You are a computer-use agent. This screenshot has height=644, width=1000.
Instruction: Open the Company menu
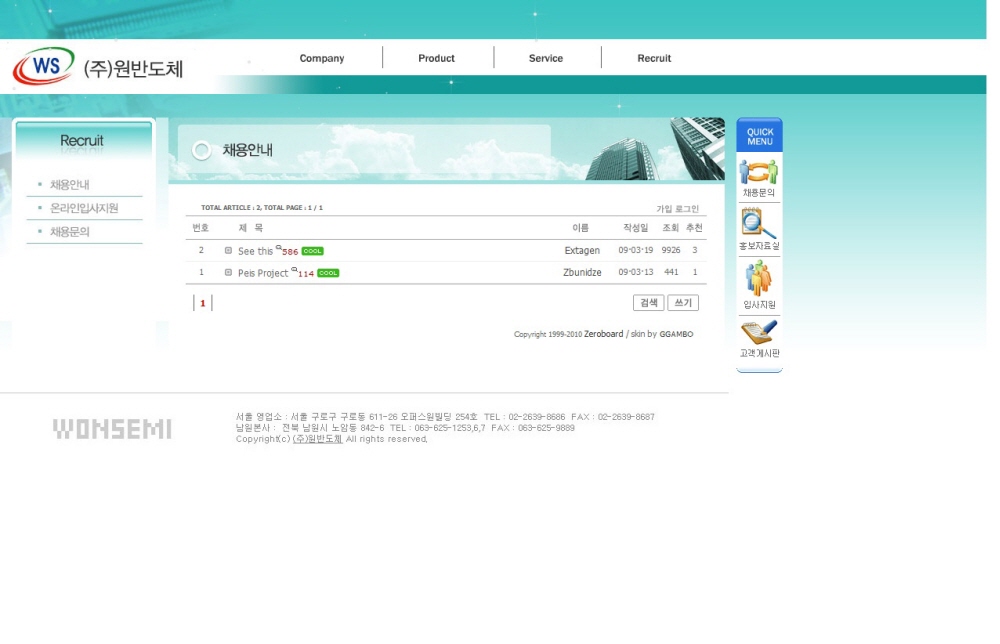tap(322, 58)
